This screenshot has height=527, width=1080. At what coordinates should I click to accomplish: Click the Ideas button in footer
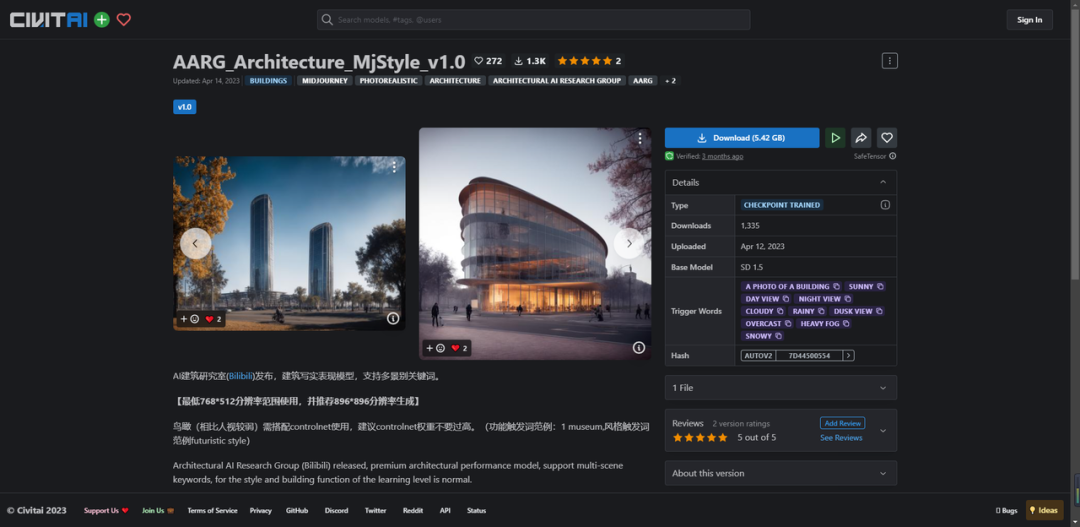tap(1044, 510)
